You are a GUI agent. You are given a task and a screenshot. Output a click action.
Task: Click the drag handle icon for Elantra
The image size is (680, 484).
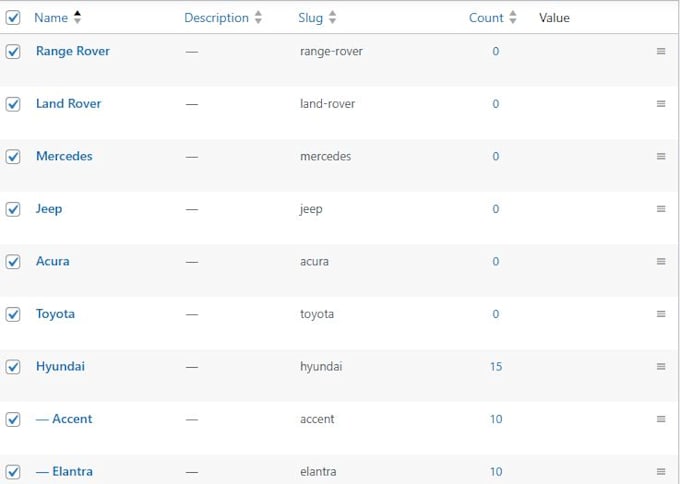point(660,471)
